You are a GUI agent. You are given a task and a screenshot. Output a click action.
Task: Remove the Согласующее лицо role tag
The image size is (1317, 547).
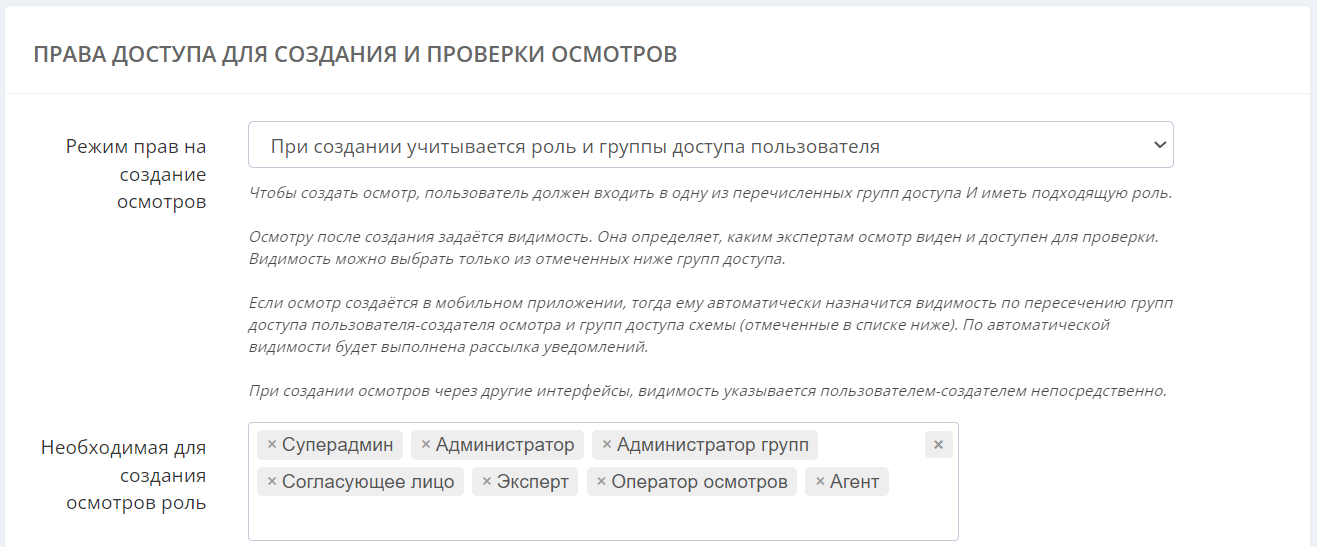(272, 482)
